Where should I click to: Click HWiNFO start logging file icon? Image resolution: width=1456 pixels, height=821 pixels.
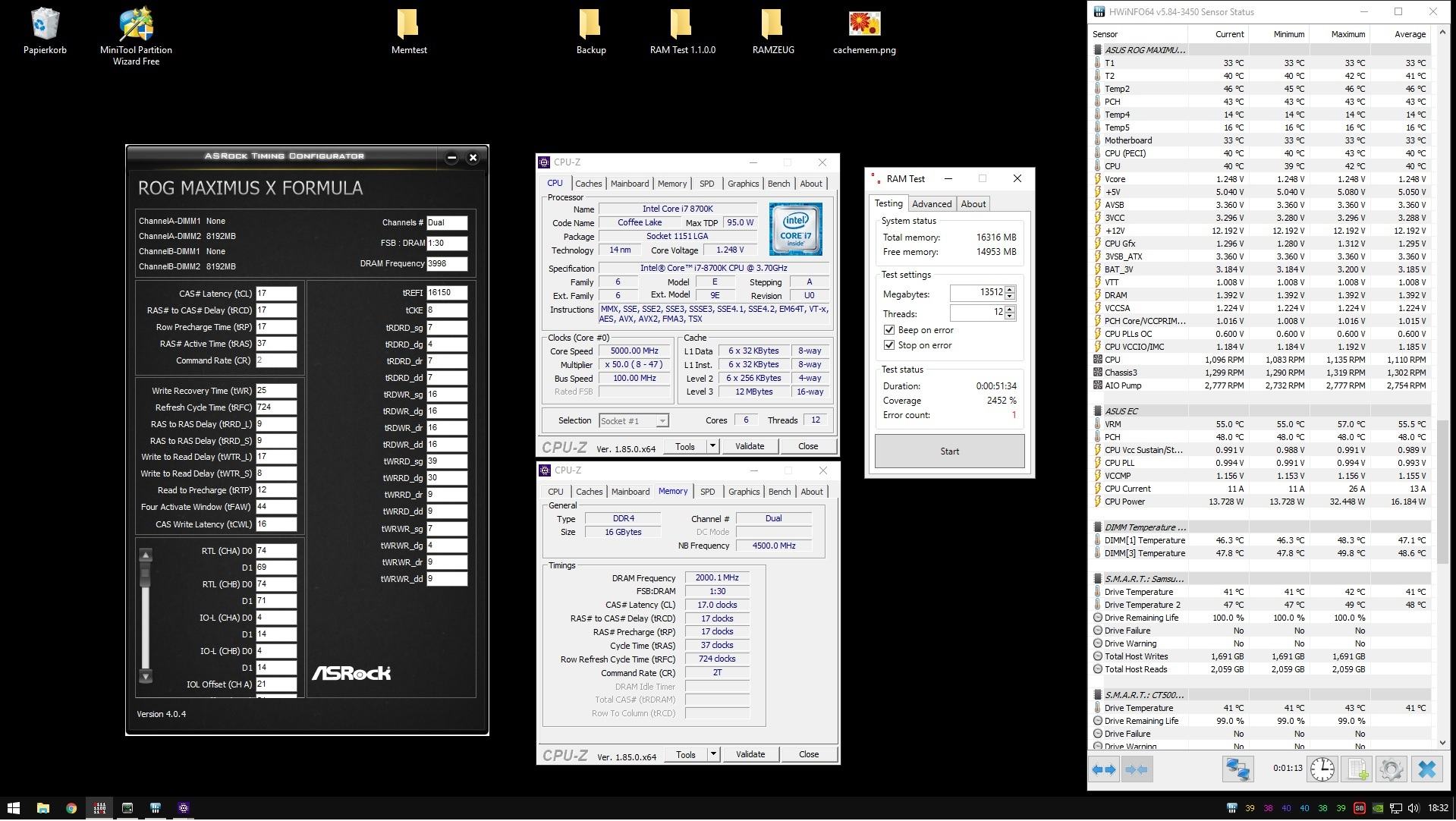point(1357,769)
